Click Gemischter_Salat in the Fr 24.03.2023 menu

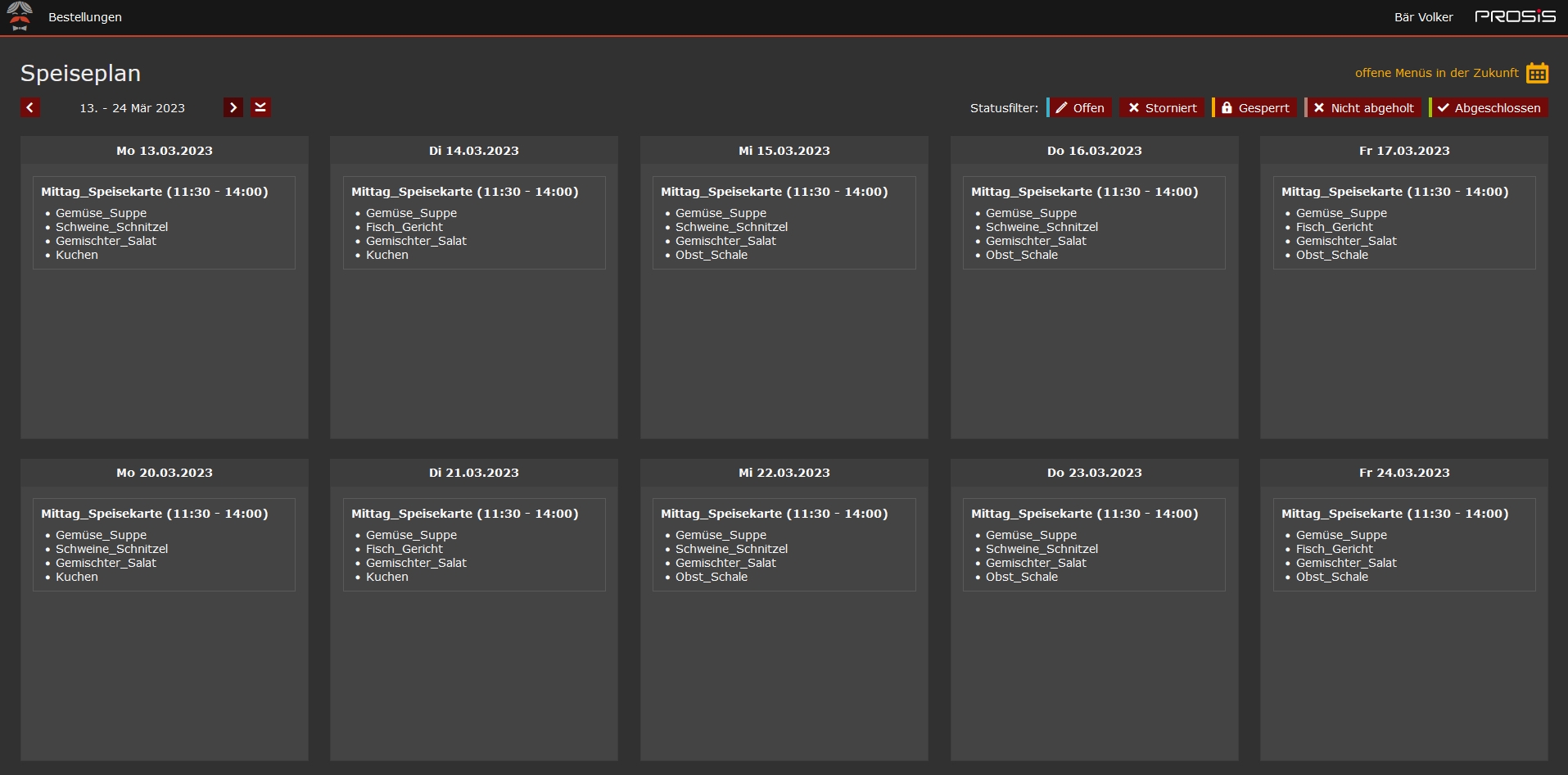(1346, 563)
